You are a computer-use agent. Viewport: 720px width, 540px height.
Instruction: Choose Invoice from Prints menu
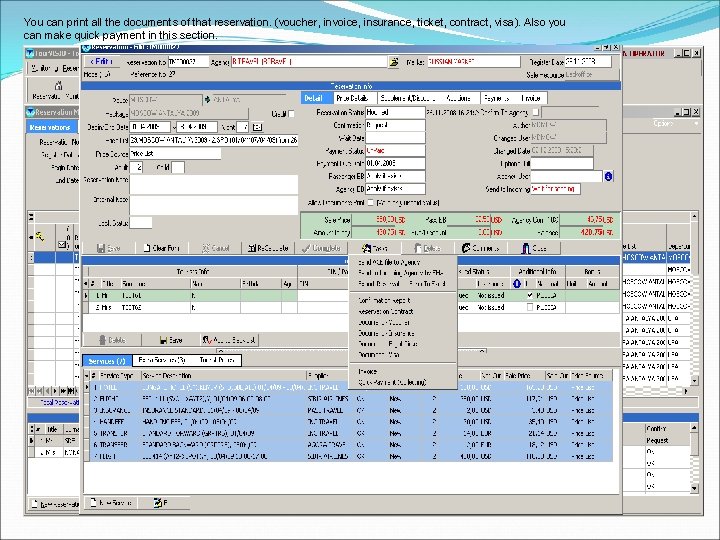(x=367, y=371)
